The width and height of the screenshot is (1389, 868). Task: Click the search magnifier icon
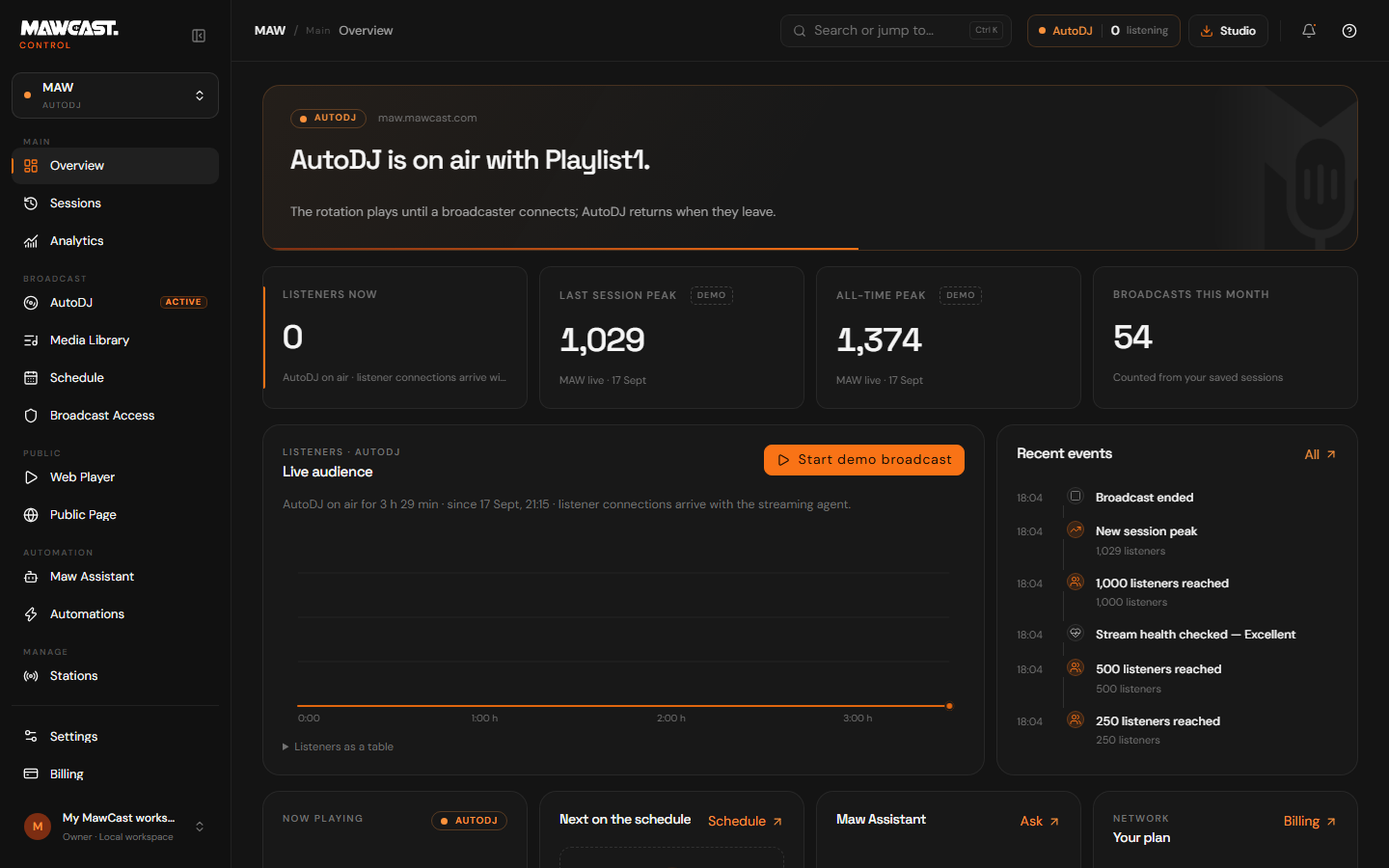tap(800, 31)
